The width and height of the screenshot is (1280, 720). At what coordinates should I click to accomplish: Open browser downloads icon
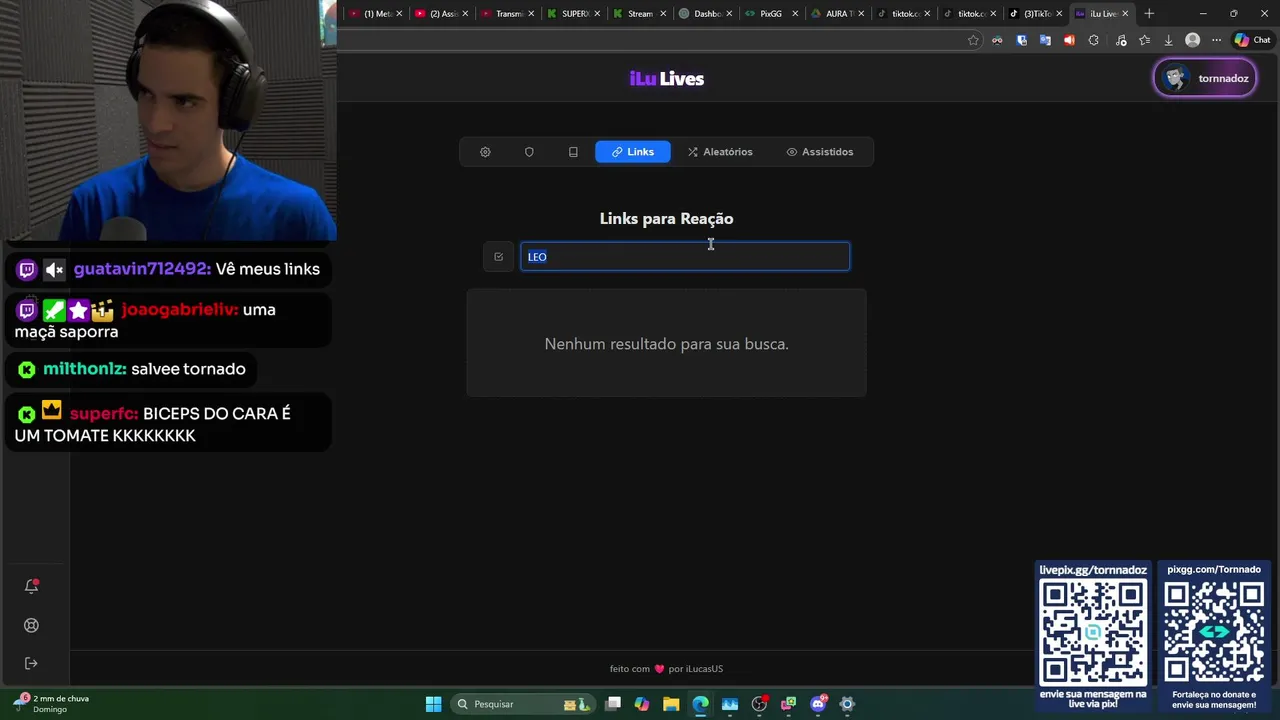coord(1168,40)
